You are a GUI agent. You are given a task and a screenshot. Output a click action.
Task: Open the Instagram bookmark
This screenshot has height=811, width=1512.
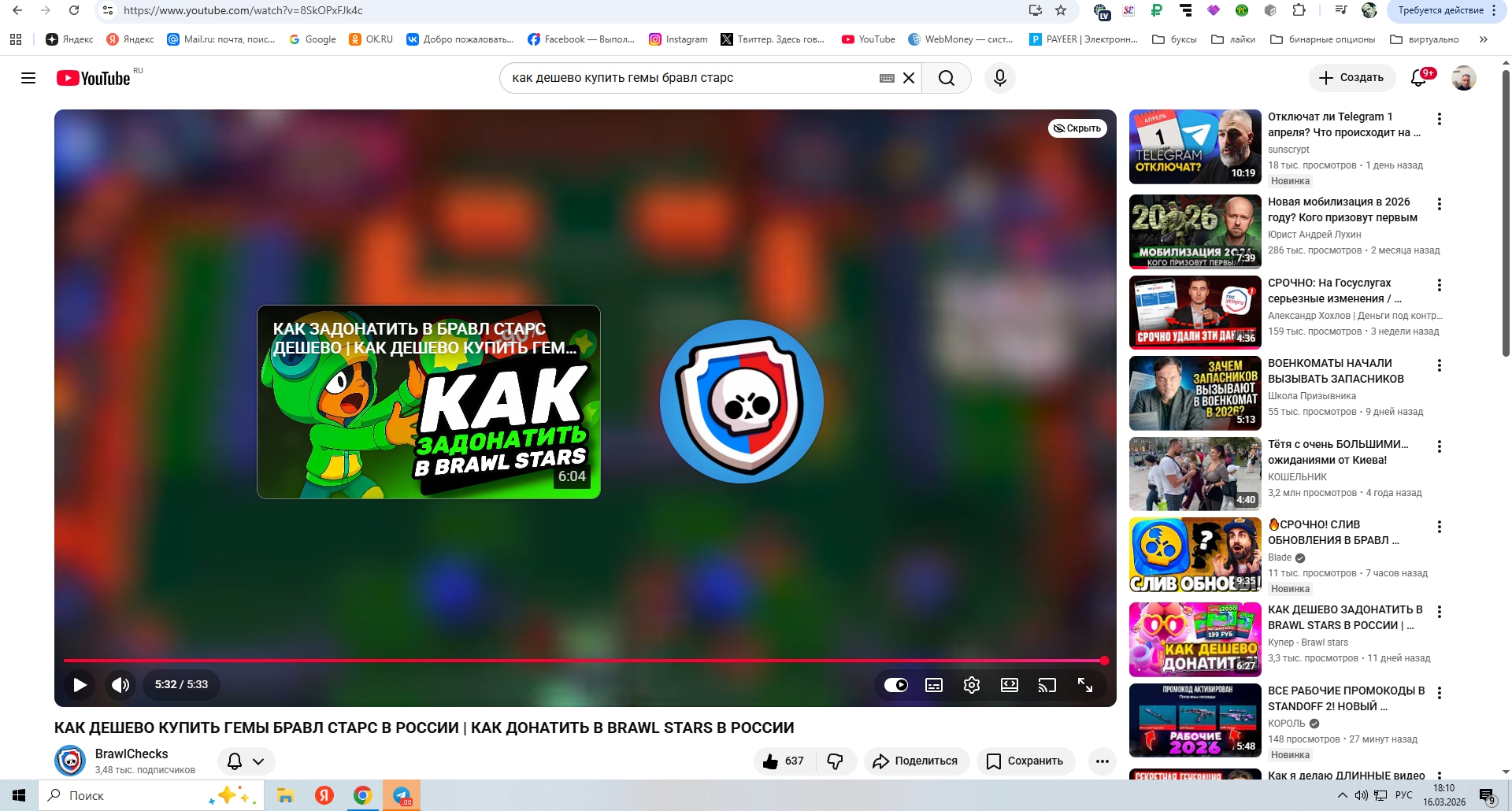[x=678, y=39]
